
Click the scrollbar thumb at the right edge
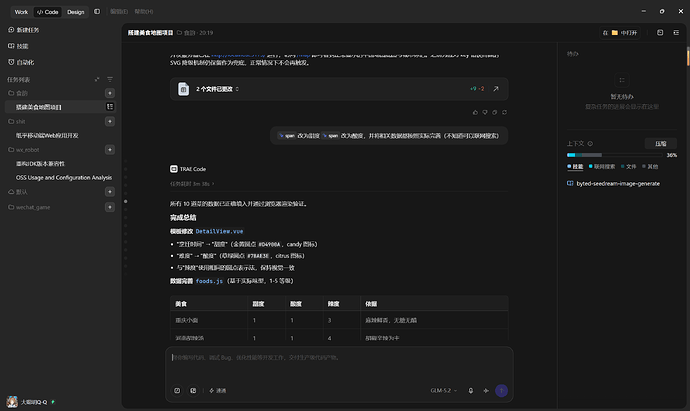point(688,57)
